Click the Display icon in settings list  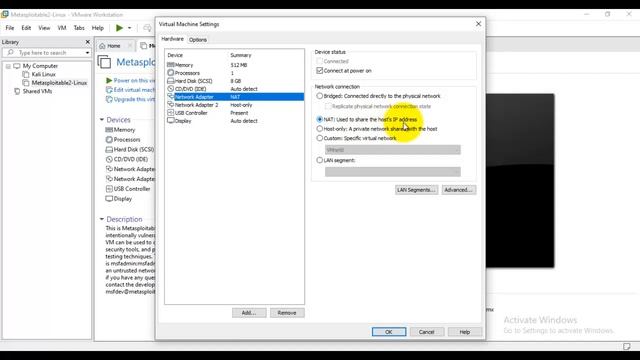[x=171, y=120]
